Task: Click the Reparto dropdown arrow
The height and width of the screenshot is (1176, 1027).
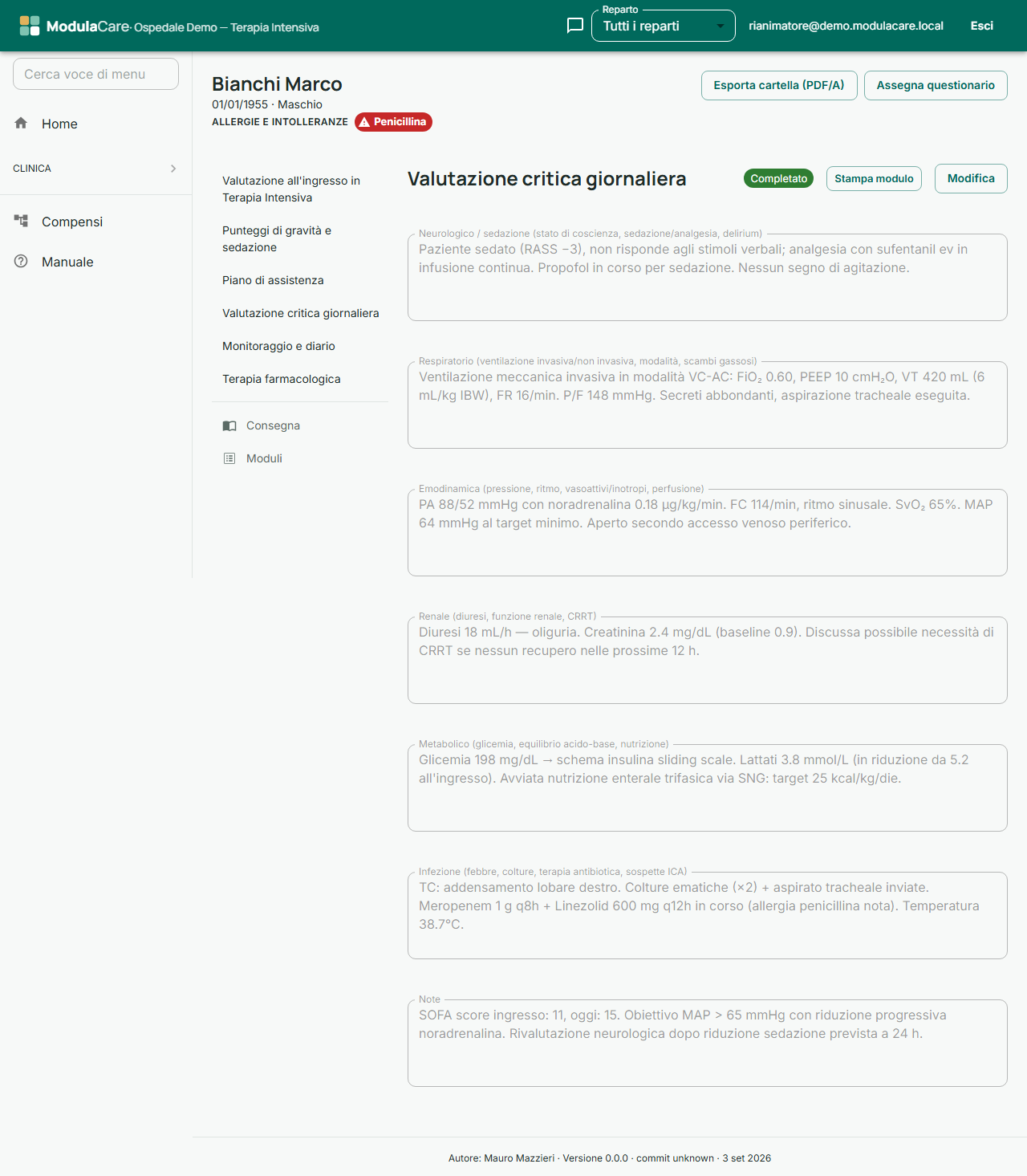Action: click(720, 26)
